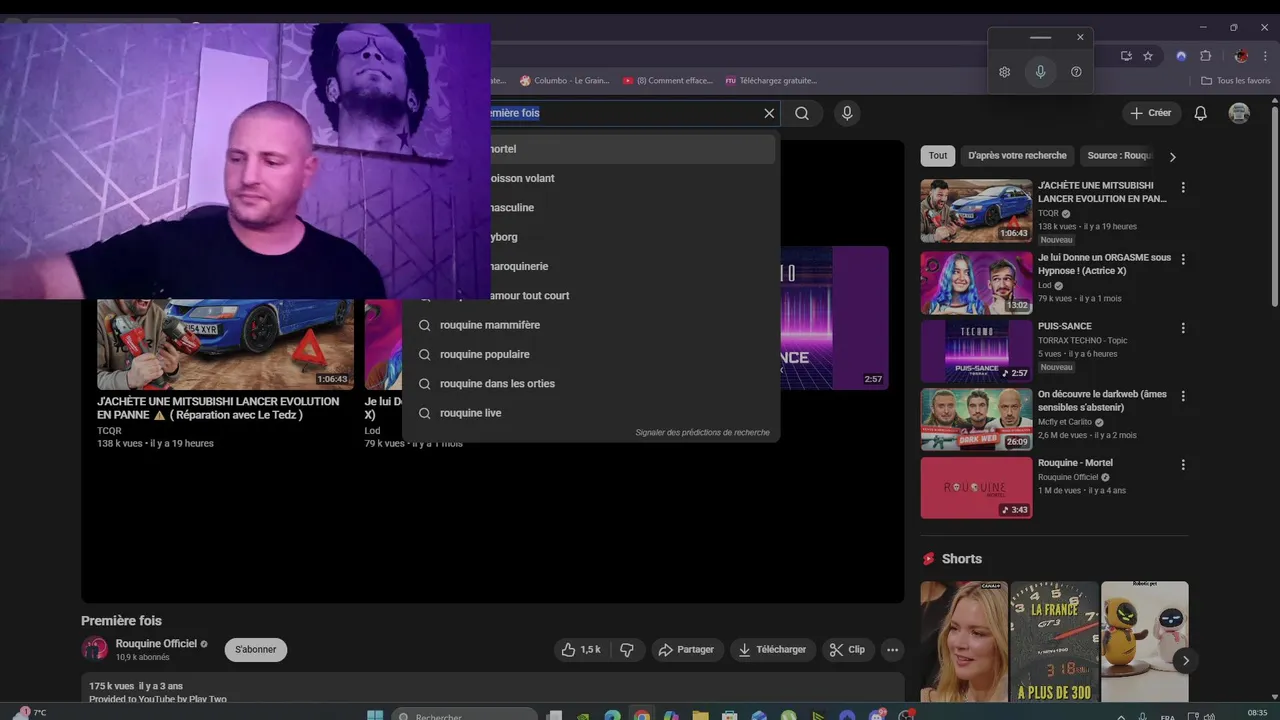Activate the voice typing microphone

1041,72
